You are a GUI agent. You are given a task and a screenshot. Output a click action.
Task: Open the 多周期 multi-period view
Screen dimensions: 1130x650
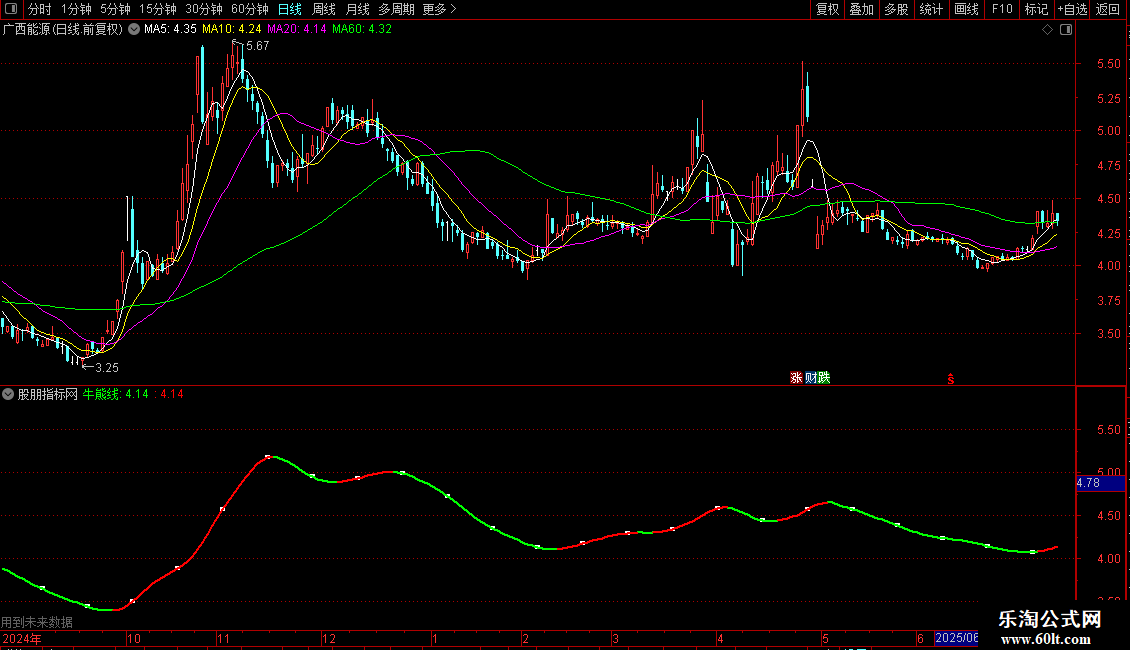tap(396, 9)
